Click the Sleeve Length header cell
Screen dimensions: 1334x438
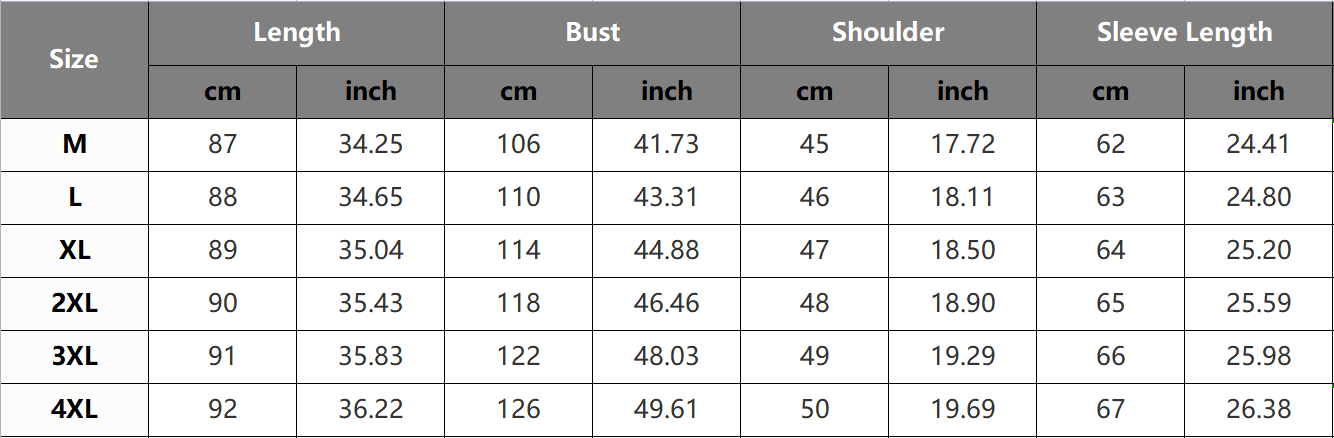1184,33
